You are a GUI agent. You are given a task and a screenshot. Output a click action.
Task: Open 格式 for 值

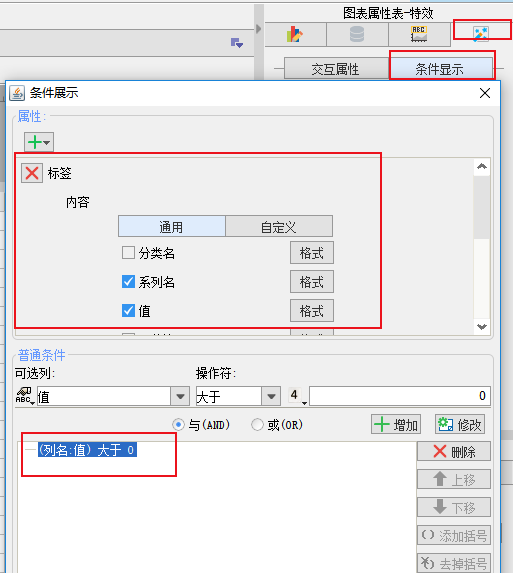(312, 311)
